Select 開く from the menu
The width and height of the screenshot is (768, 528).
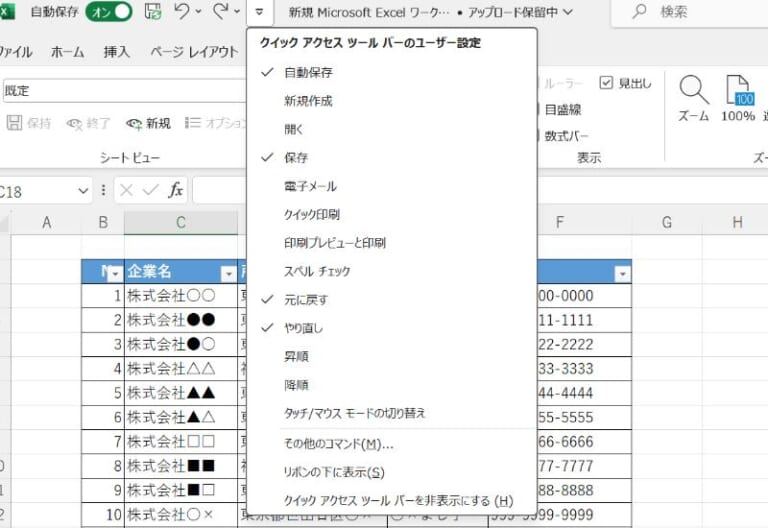392,129
